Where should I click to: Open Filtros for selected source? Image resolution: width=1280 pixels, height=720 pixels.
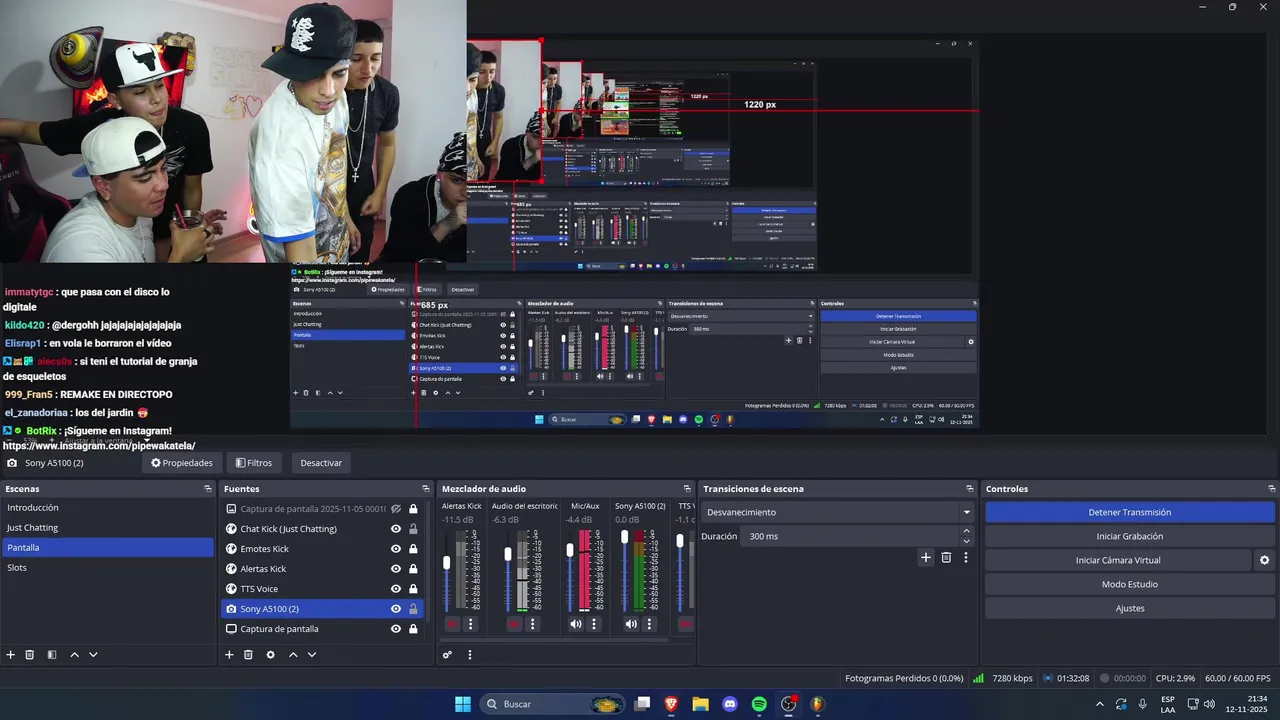coord(254,463)
